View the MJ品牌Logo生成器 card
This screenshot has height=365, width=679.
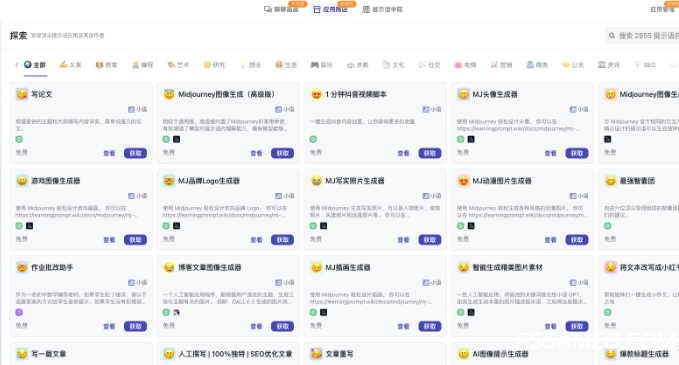[x=256, y=239]
